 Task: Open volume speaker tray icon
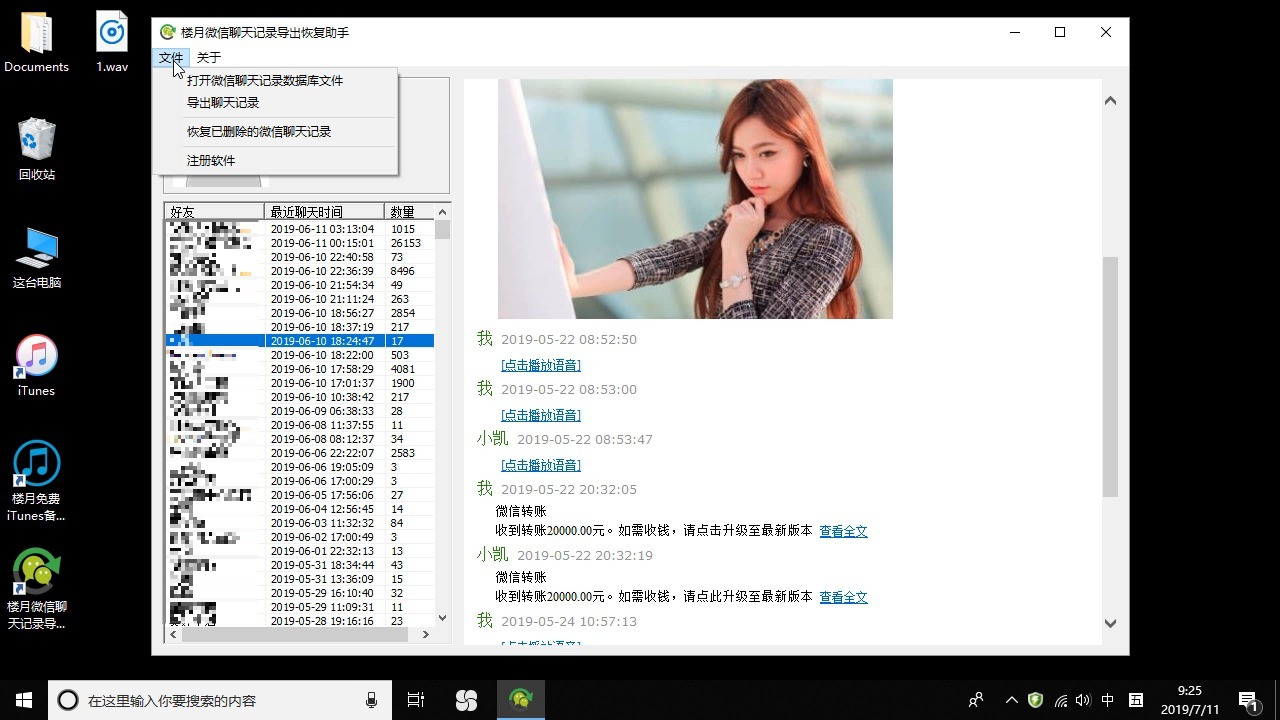(1083, 700)
